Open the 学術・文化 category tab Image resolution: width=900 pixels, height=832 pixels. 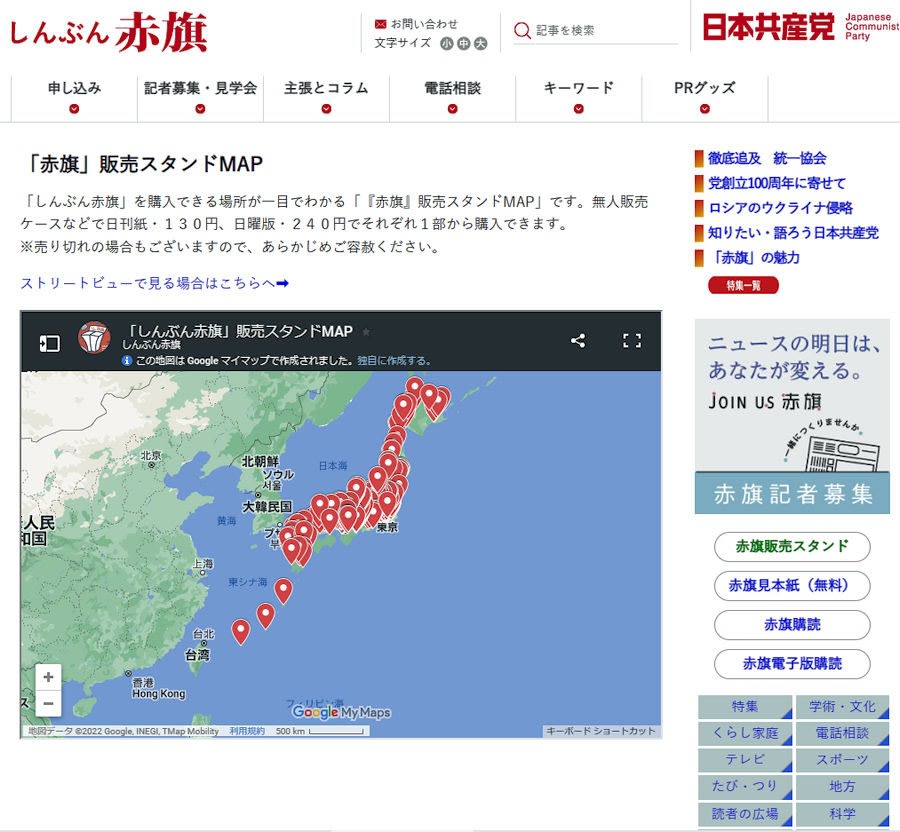point(842,707)
